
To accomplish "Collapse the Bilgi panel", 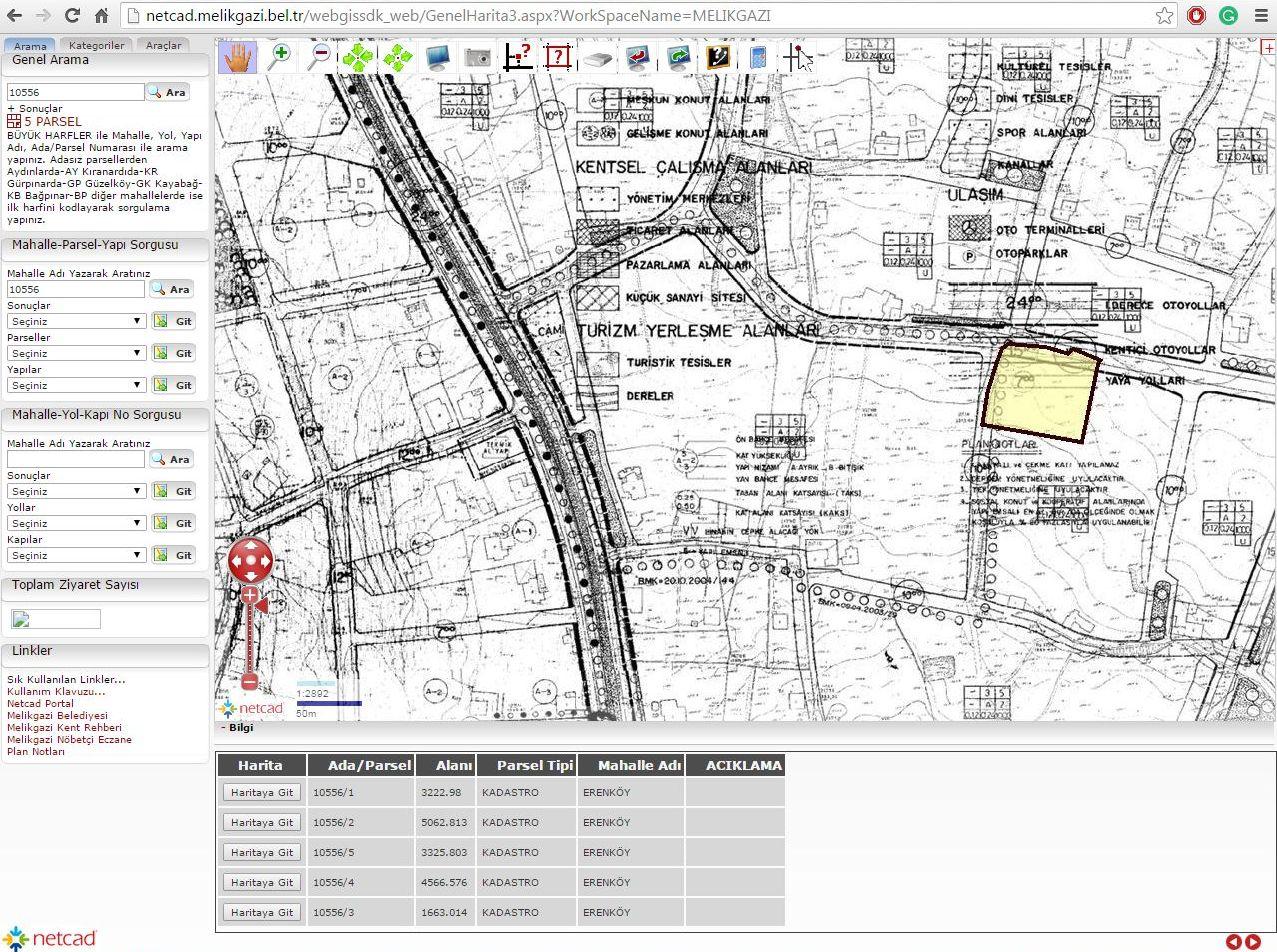I will pos(223,728).
